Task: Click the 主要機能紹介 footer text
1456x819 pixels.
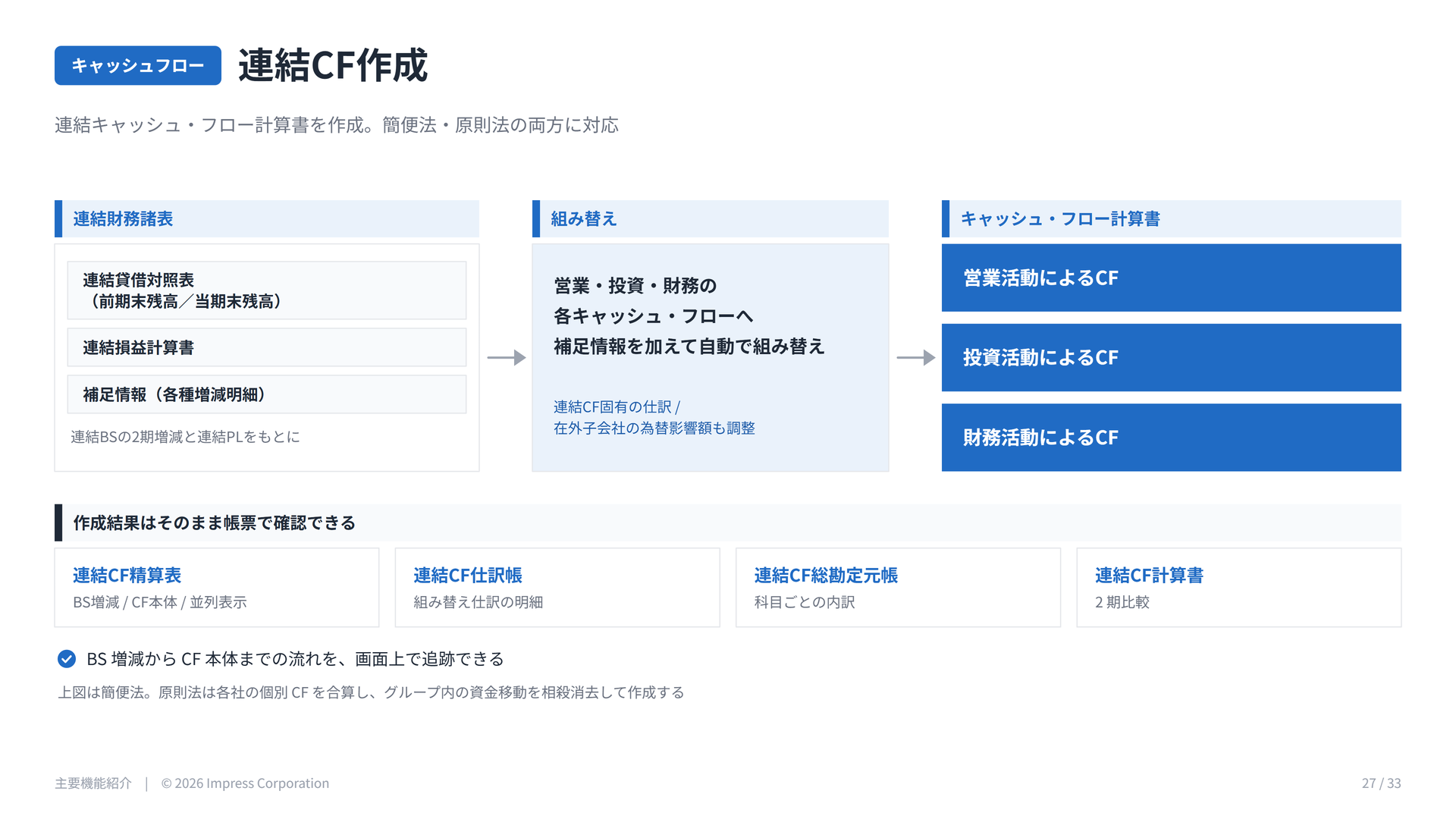Action: [93, 783]
